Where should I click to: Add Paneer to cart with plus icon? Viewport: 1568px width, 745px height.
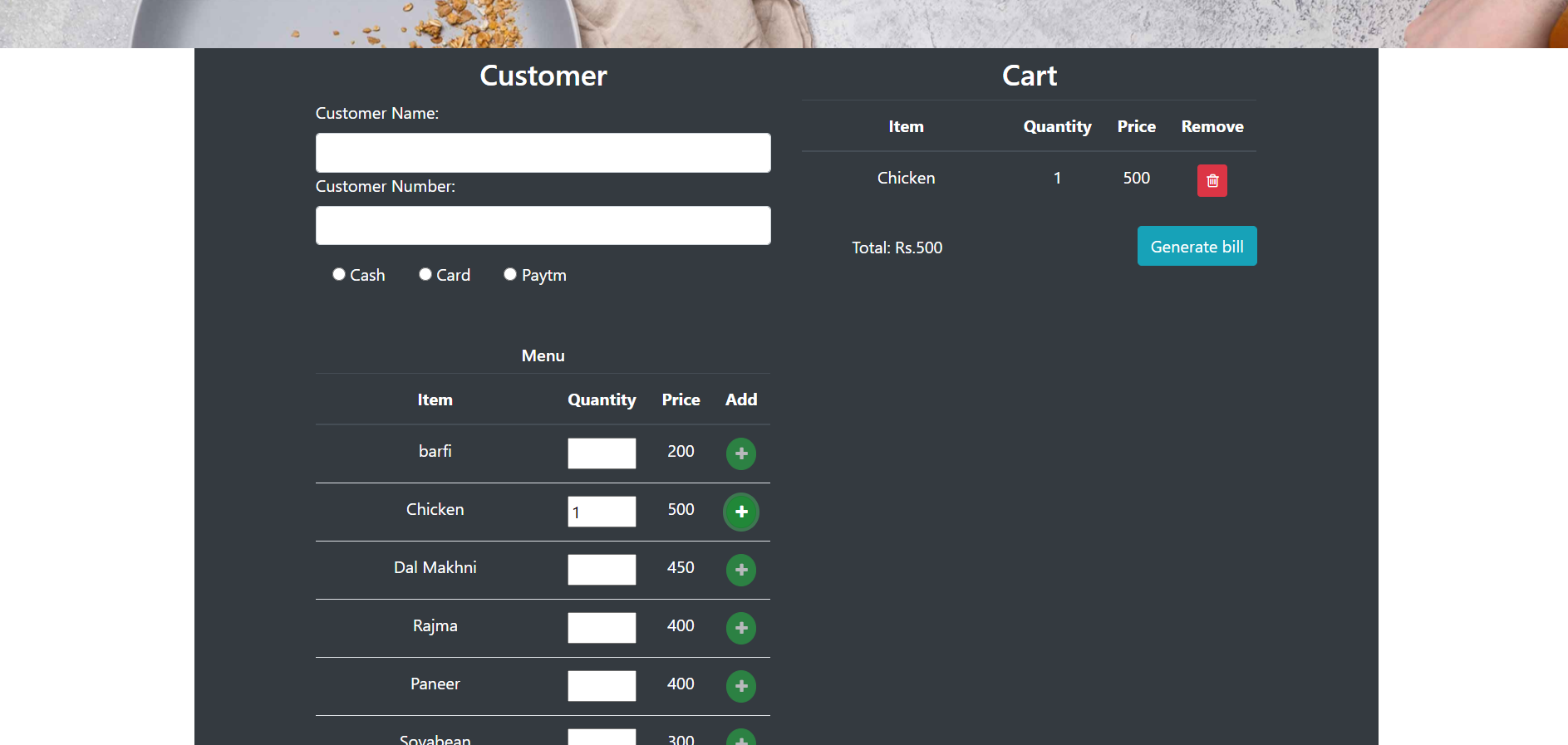[x=740, y=686]
